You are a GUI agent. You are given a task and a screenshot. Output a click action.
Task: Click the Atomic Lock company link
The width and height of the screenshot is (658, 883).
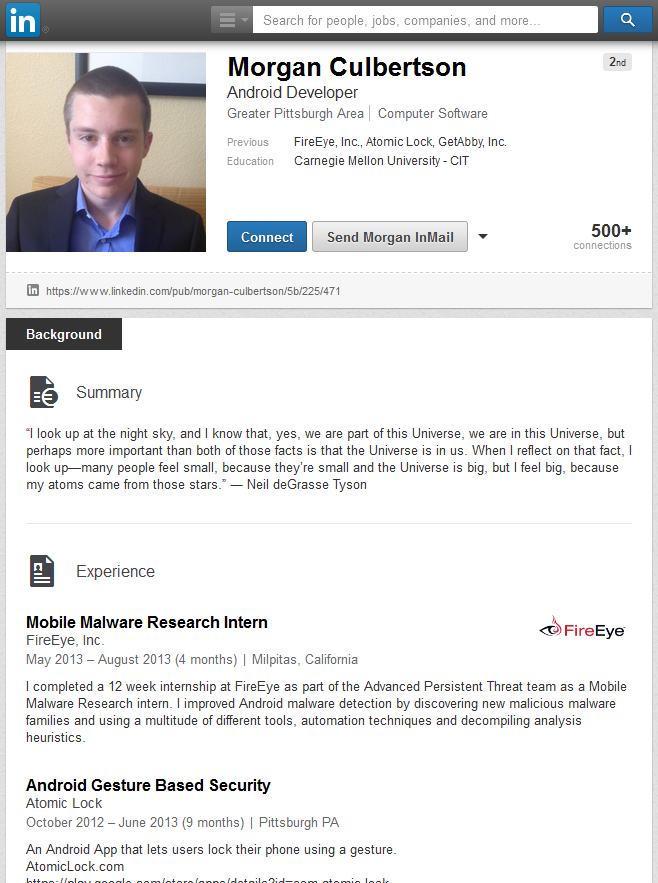point(64,803)
